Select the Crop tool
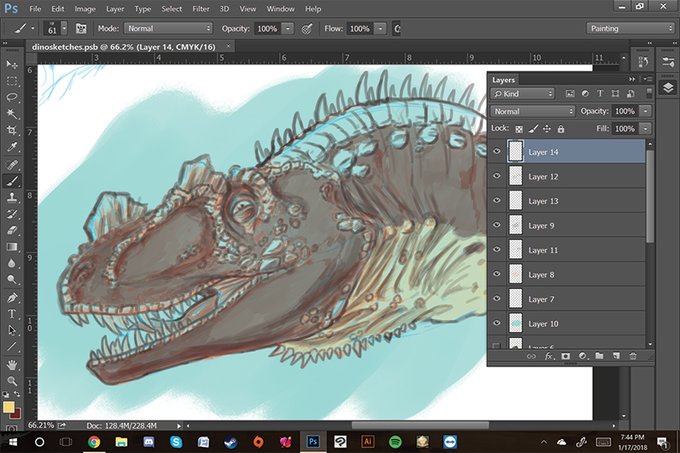680x453 pixels. [x=13, y=130]
